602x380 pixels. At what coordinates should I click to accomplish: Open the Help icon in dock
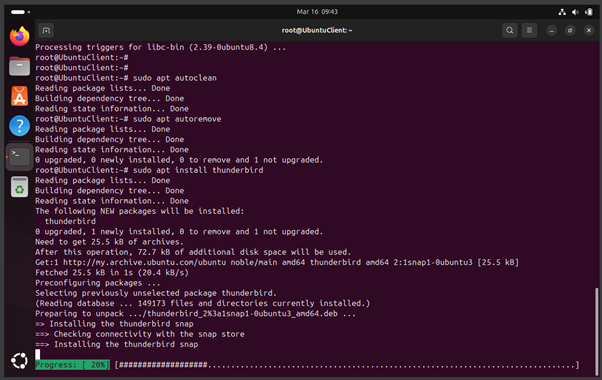[x=20, y=126]
